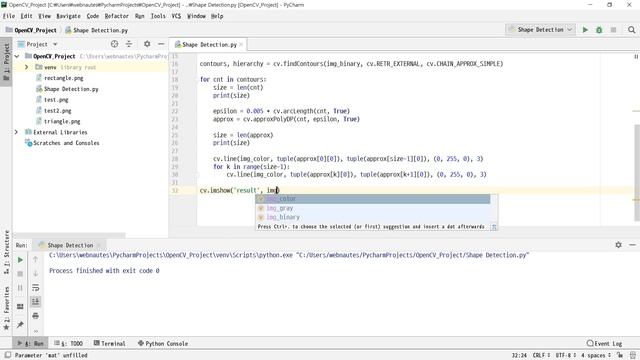Toggle the Run tool window button
The image size is (640, 360).
(30, 343)
